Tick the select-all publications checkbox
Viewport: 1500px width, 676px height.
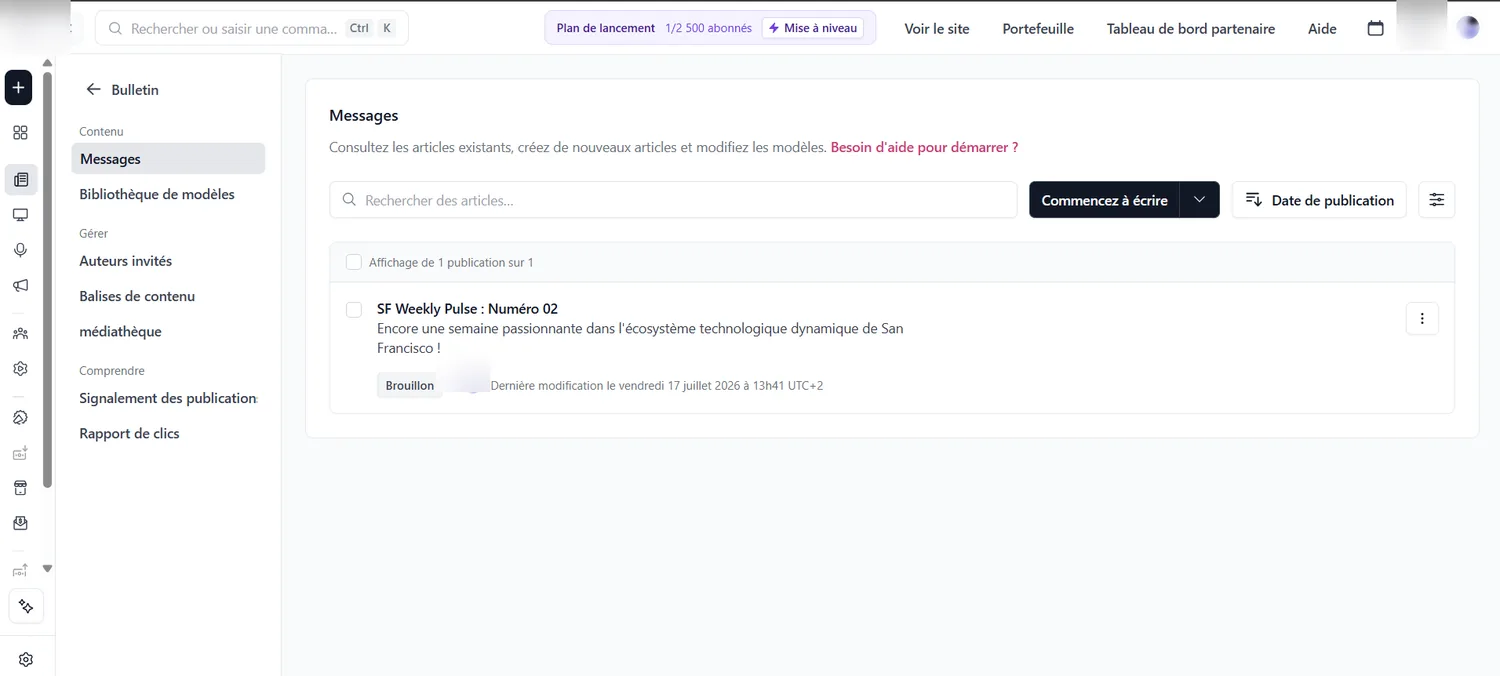pos(354,262)
